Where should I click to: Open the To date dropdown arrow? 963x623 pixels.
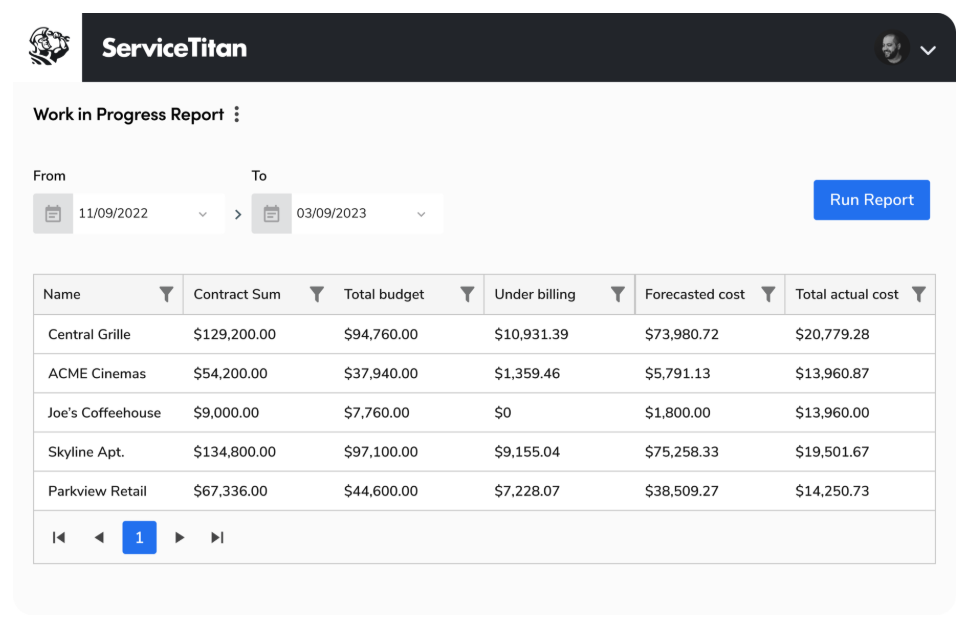421,214
